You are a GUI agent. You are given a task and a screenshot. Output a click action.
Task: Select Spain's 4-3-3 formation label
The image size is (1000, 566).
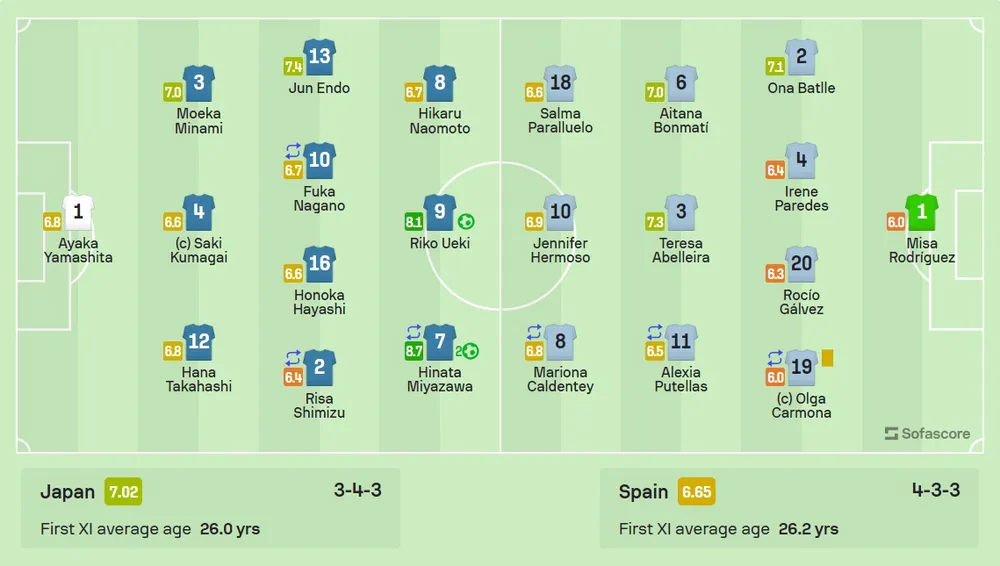click(x=936, y=490)
